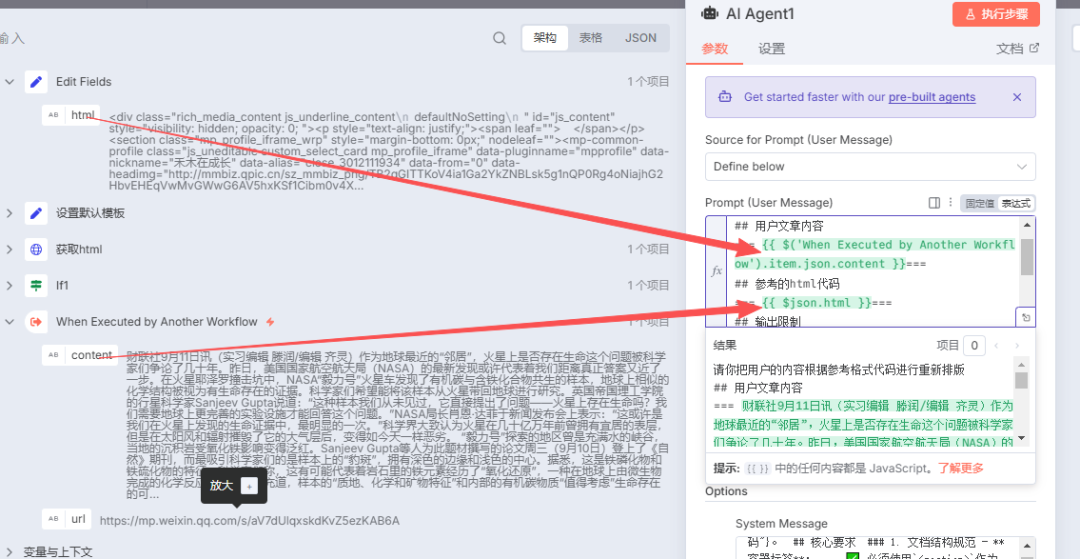Image resolution: width=1080 pixels, height=559 pixels.
Task: Click the 设置默认模板 pencil icon
Action: [x=36, y=213]
